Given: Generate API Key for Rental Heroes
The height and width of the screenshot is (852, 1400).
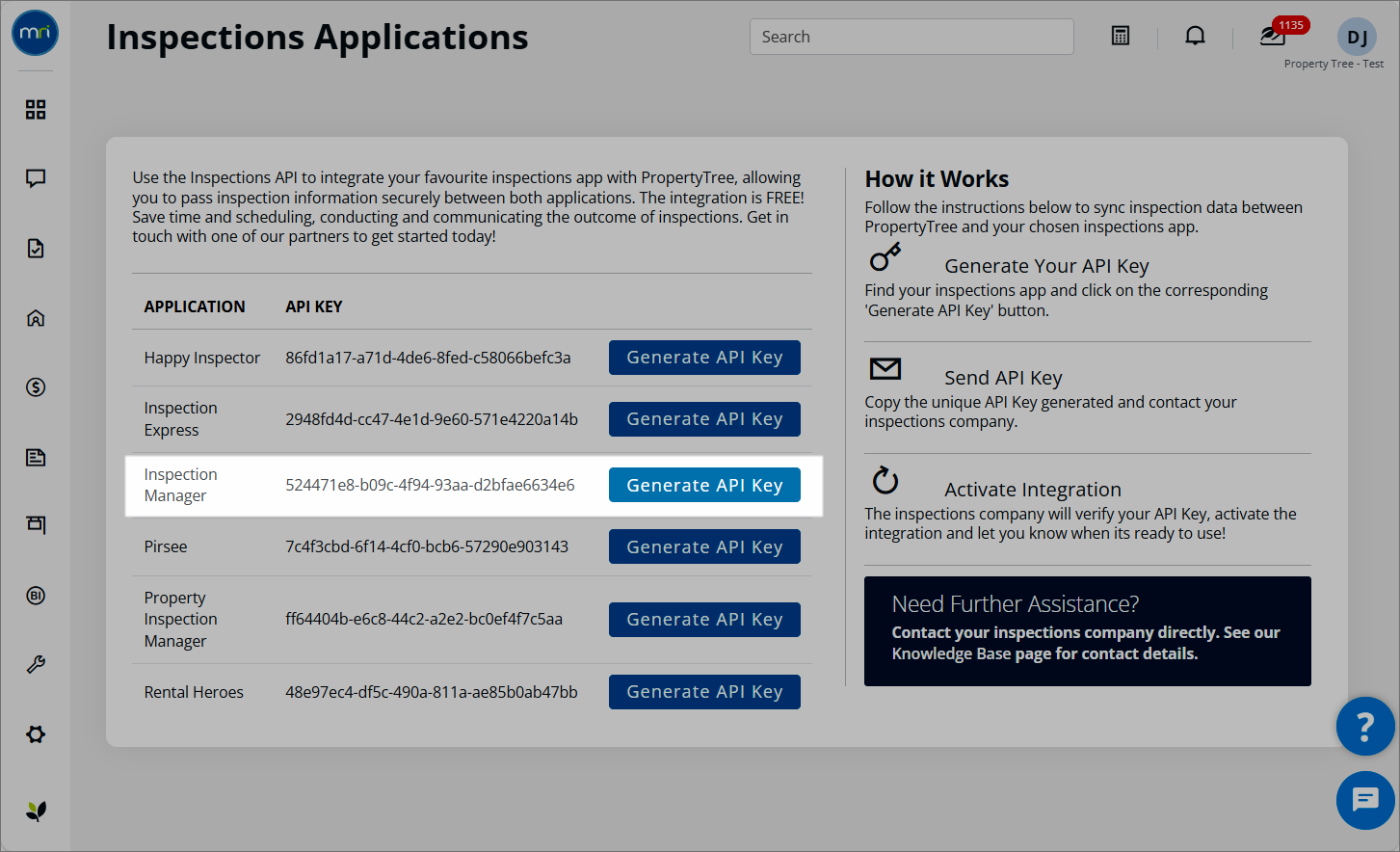Looking at the screenshot, I should (704, 692).
